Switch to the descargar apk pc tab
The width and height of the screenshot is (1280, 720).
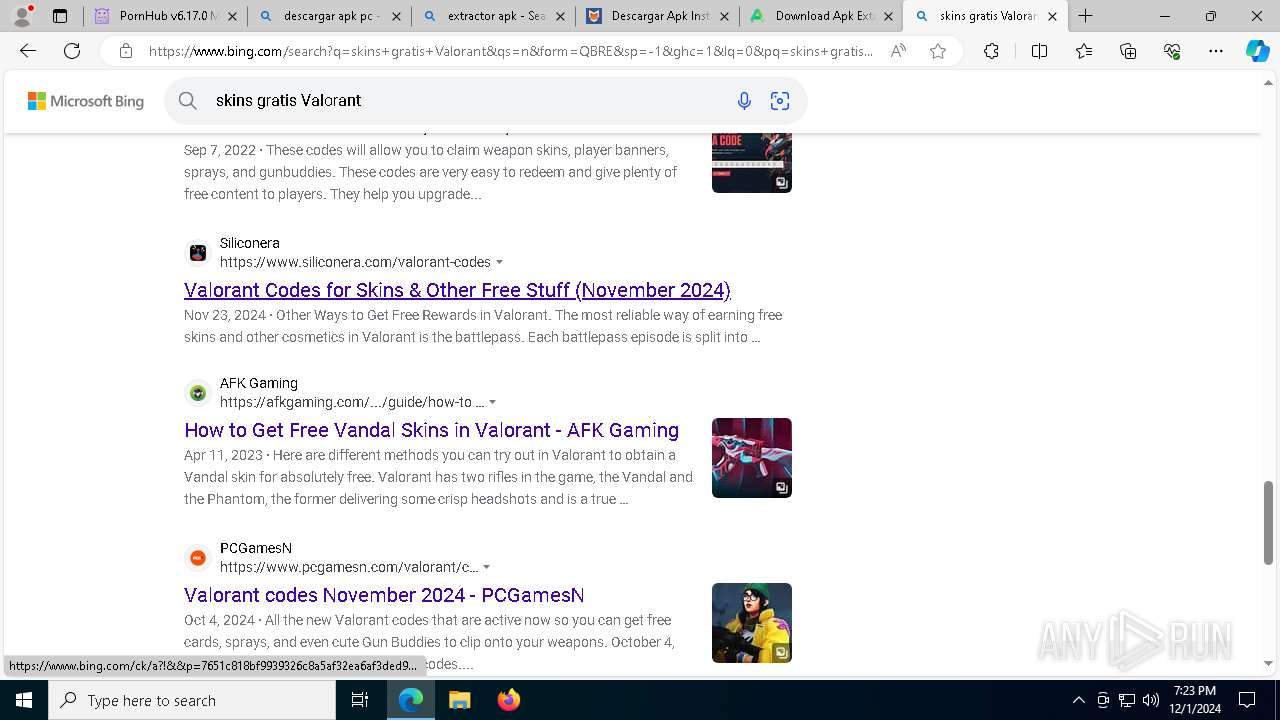[x=329, y=16]
